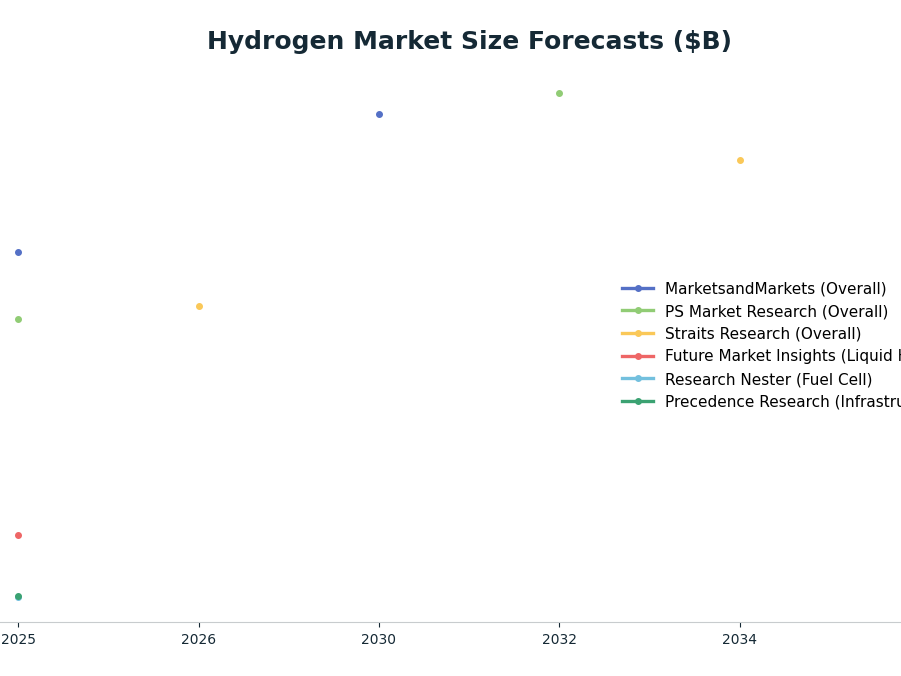901x676 pixels.
Task: Click the red Future Market Insights legend marker
Action: click(x=638, y=356)
